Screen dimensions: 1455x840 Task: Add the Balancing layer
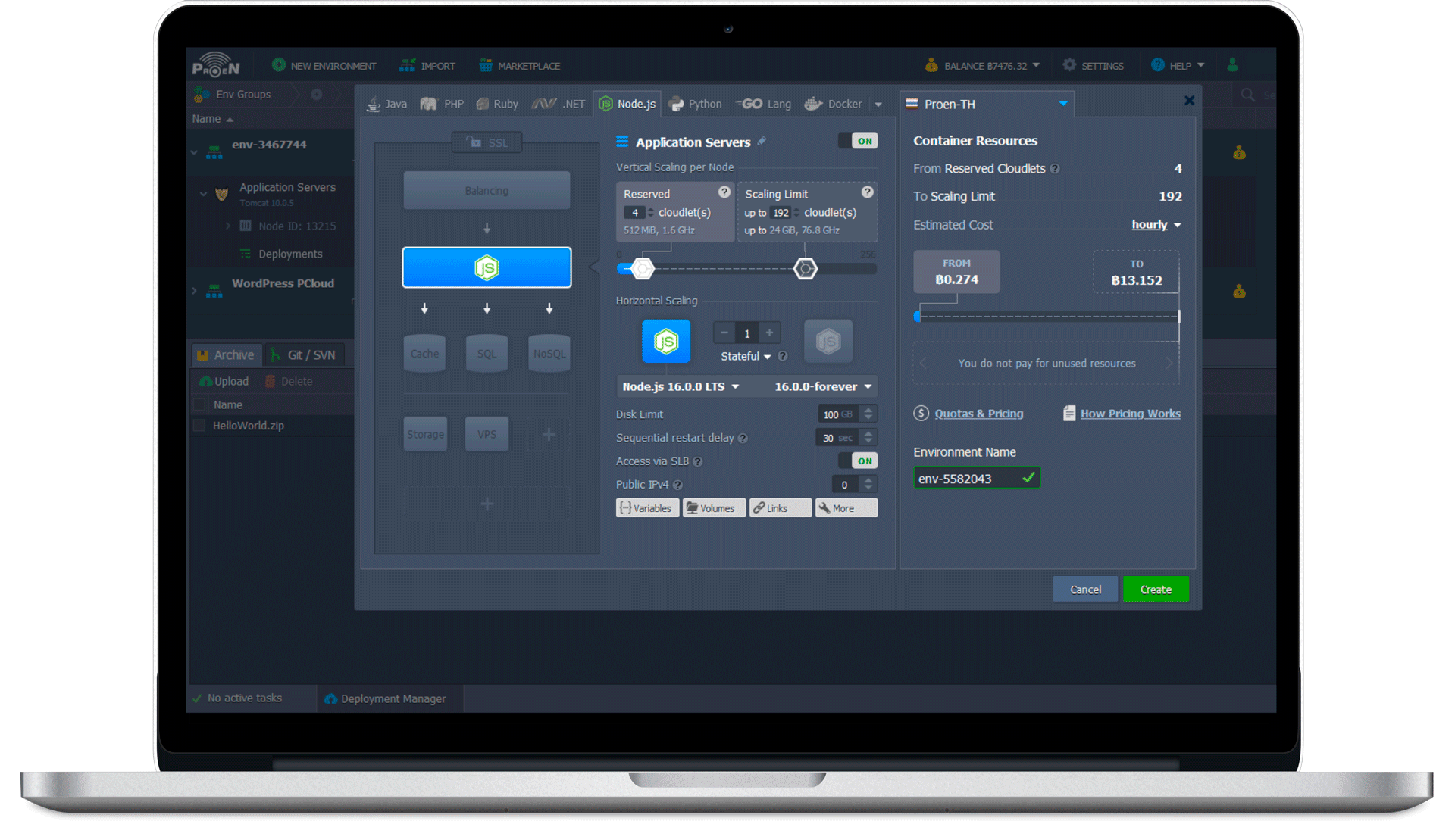pyautogui.click(x=487, y=190)
